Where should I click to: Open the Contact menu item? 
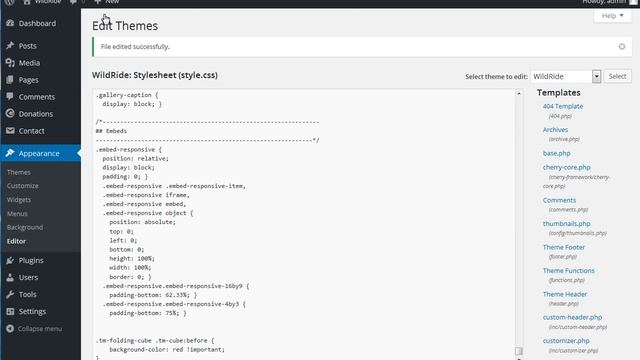pos(31,131)
